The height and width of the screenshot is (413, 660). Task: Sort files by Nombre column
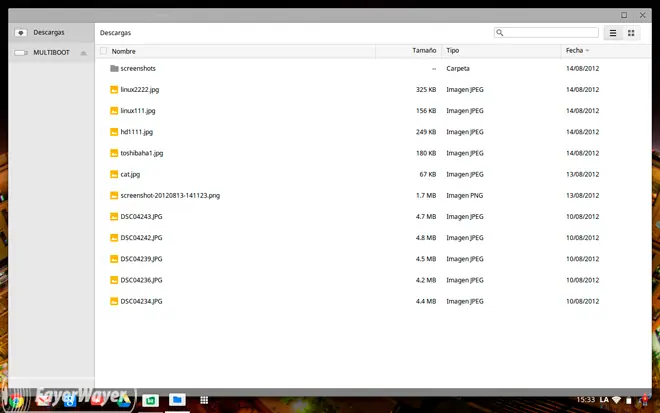[123, 51]
